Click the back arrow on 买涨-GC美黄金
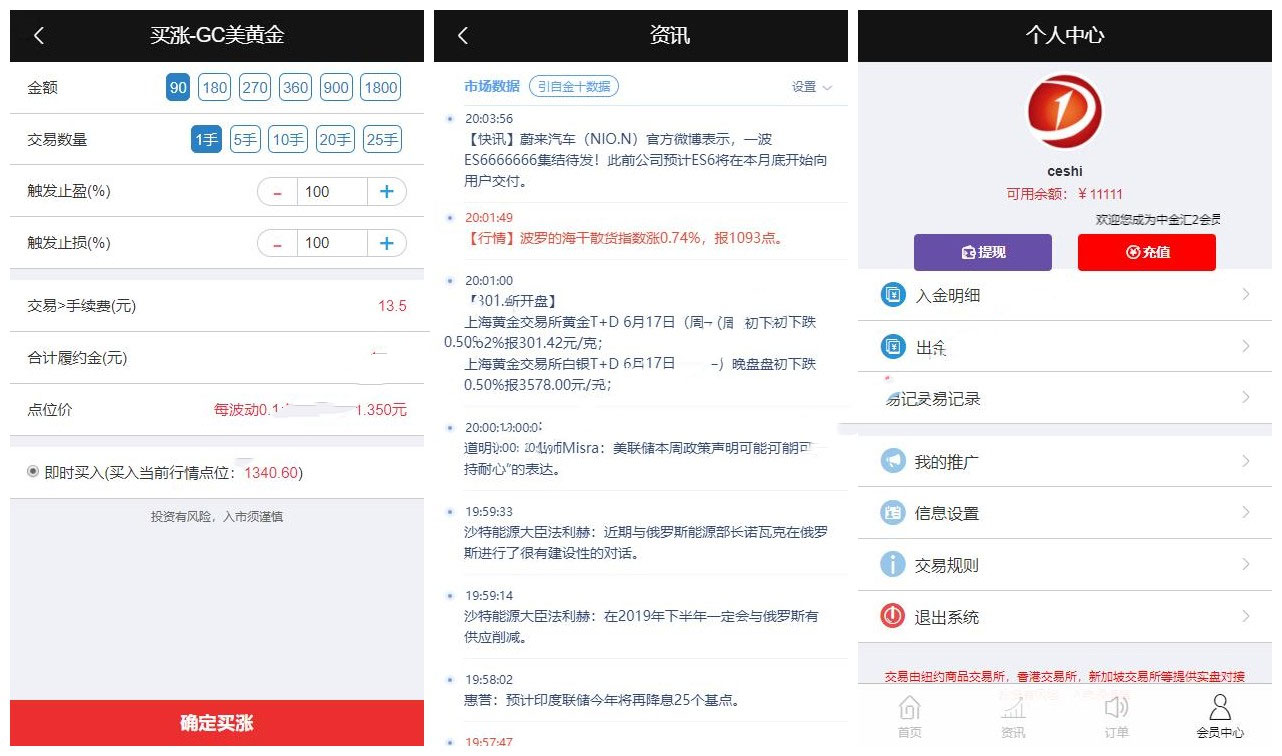Image resolution: width=1282 pixels, height=756 pixels. tap(39, 35)
